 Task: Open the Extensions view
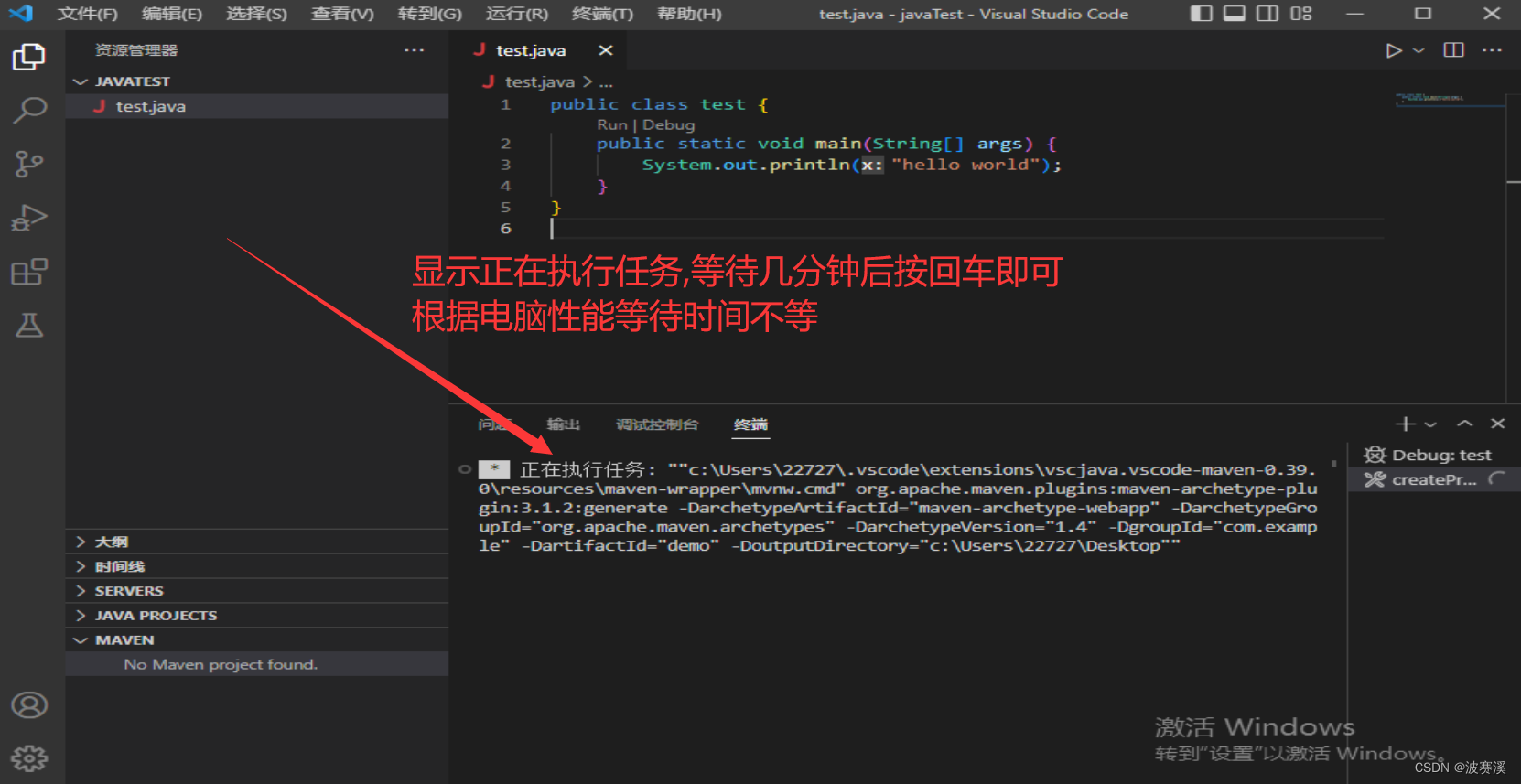click(28, 272)
